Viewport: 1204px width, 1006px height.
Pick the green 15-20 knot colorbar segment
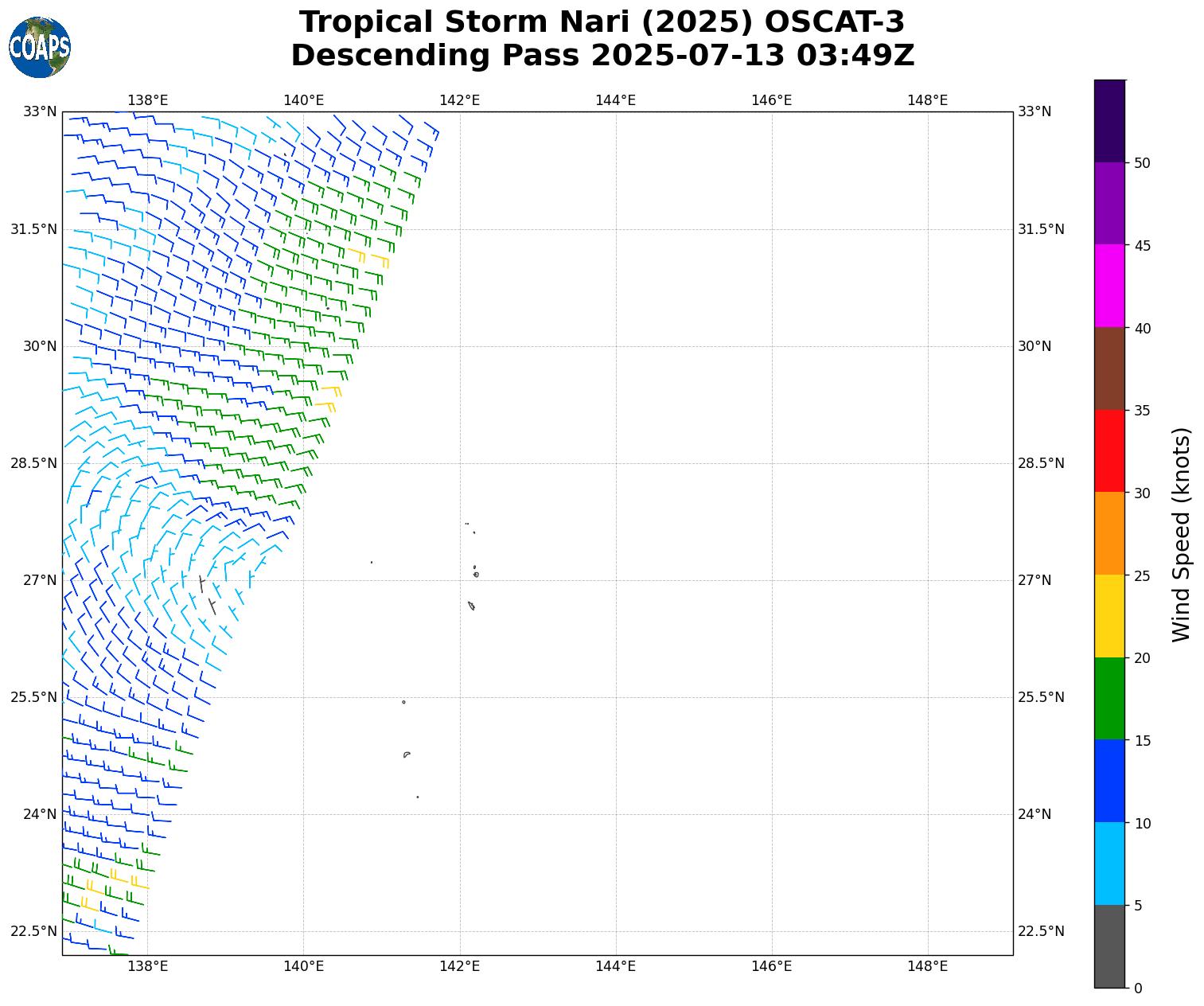point(1109,698)
